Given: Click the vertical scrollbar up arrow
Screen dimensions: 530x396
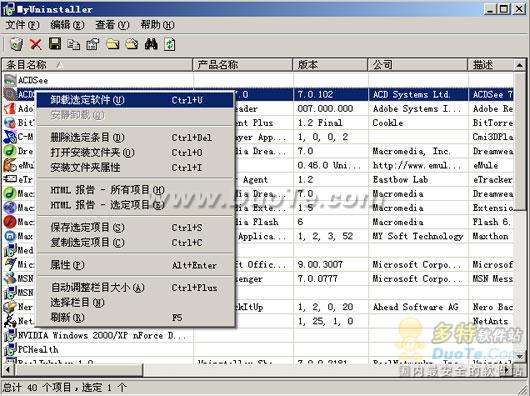Looking at the screenshot, I should pos(520,65).
